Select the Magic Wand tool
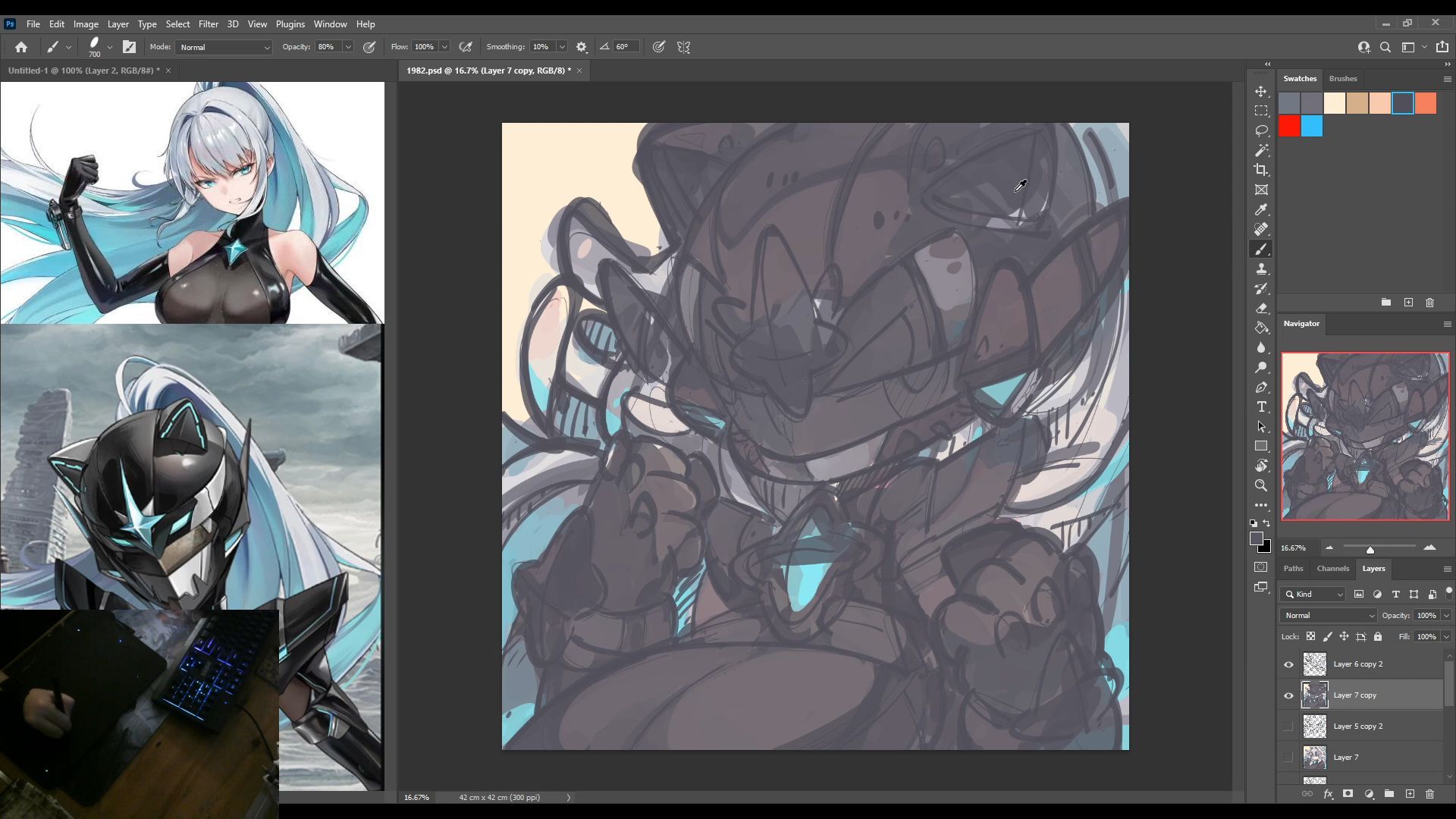This screenshot has height=819, width=1456. [1261, 150]
